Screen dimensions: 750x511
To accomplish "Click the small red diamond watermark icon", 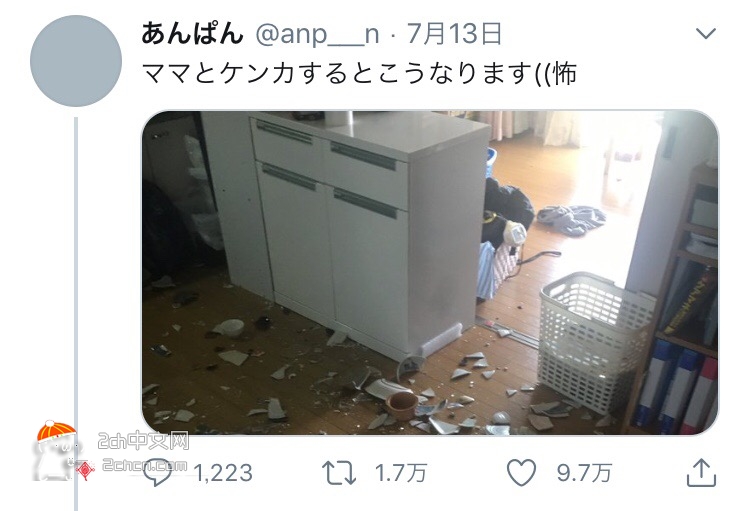I will 85,471.
